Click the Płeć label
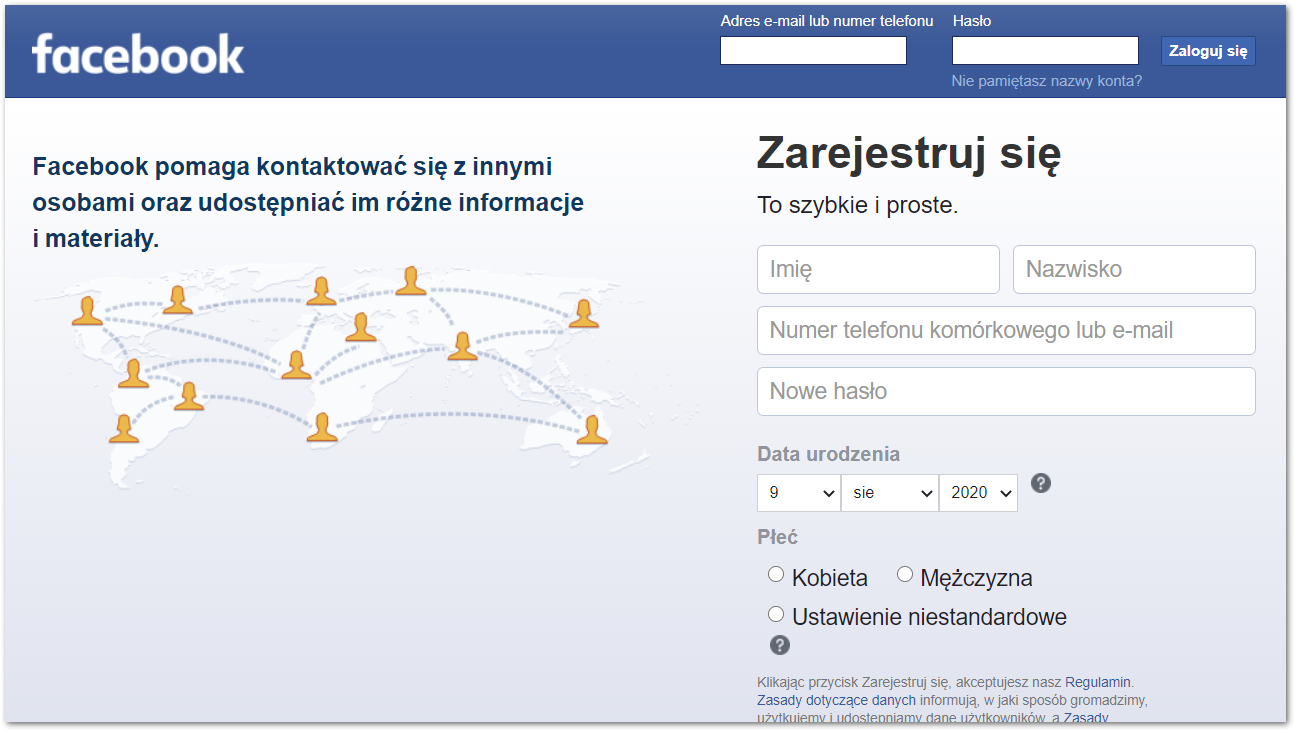Image resolution: width=1295 pixels, height=731 pixels. (778, 537)
